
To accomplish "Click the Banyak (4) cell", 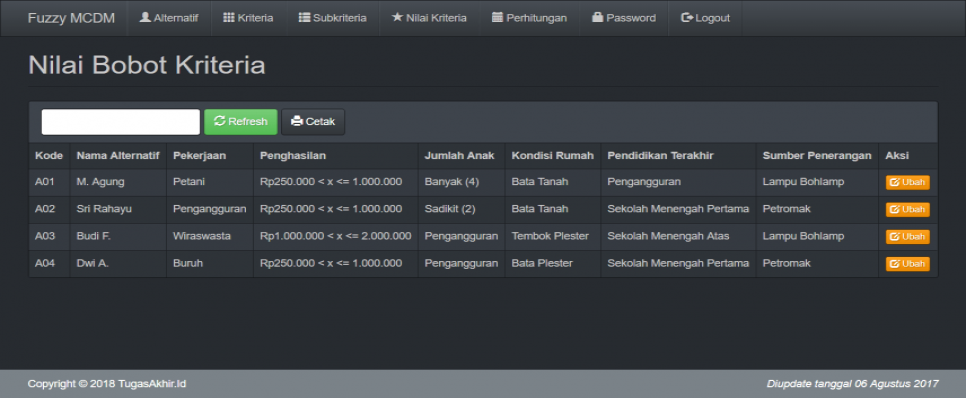I will 461,182.
